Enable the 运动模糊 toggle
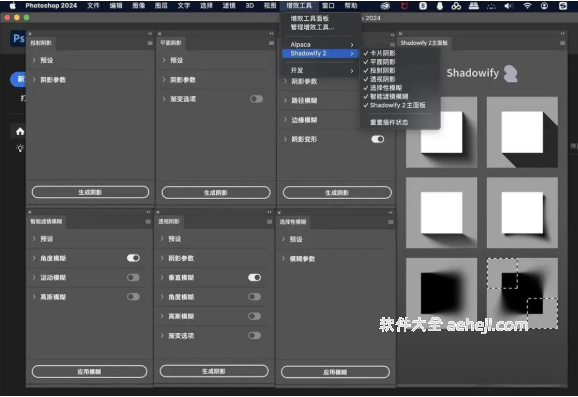Viewport: 578px width, 397px height. [133, 277]
